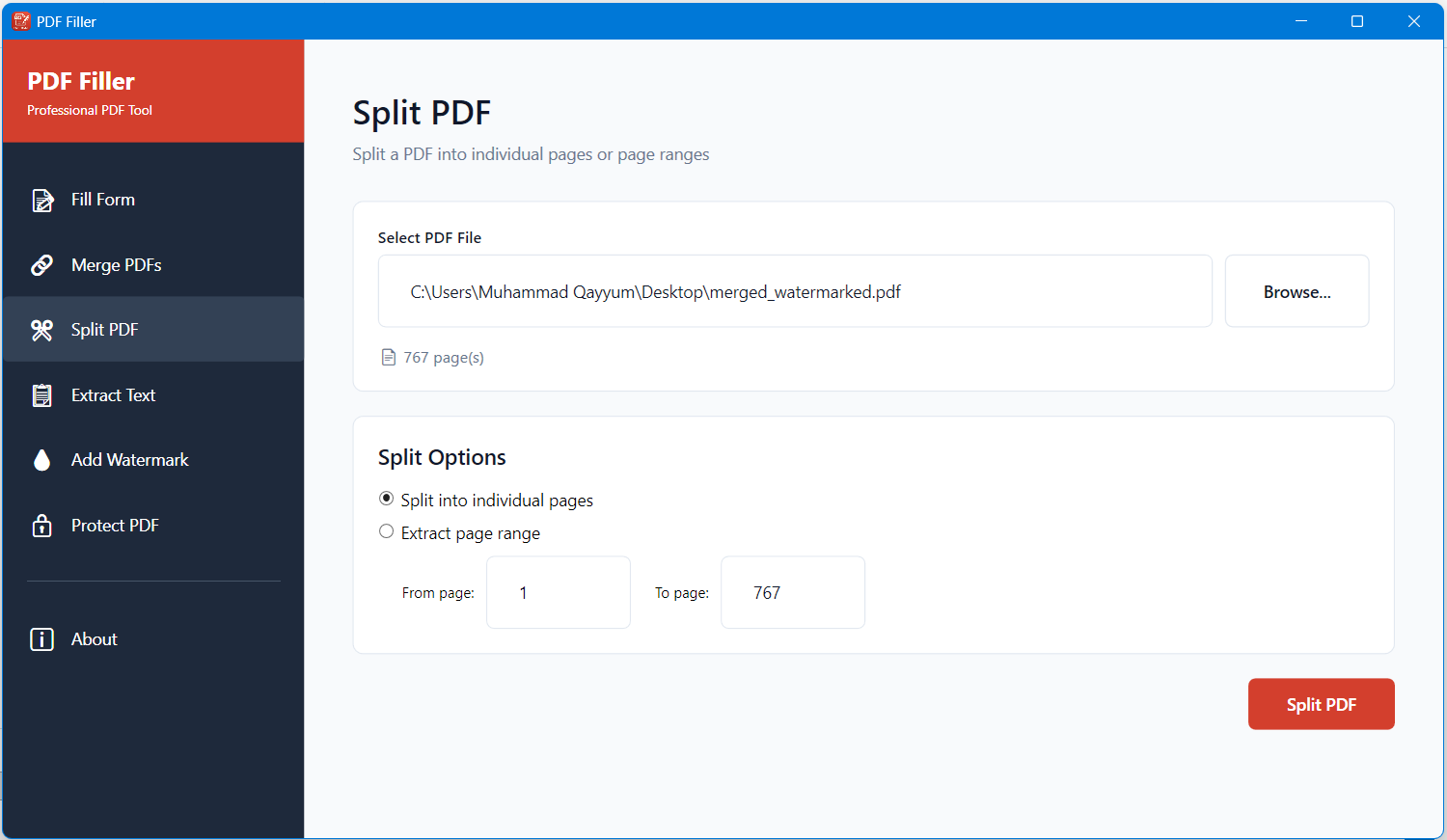Select the Split PDF scissors icon

pyautogui.click(x=42, y=330)
